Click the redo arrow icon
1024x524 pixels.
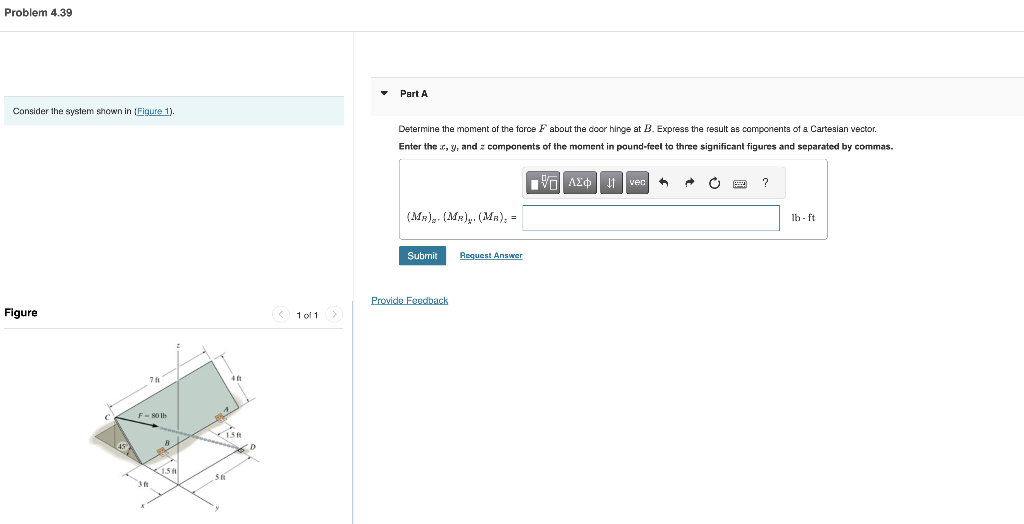click(x=689, y=184)
